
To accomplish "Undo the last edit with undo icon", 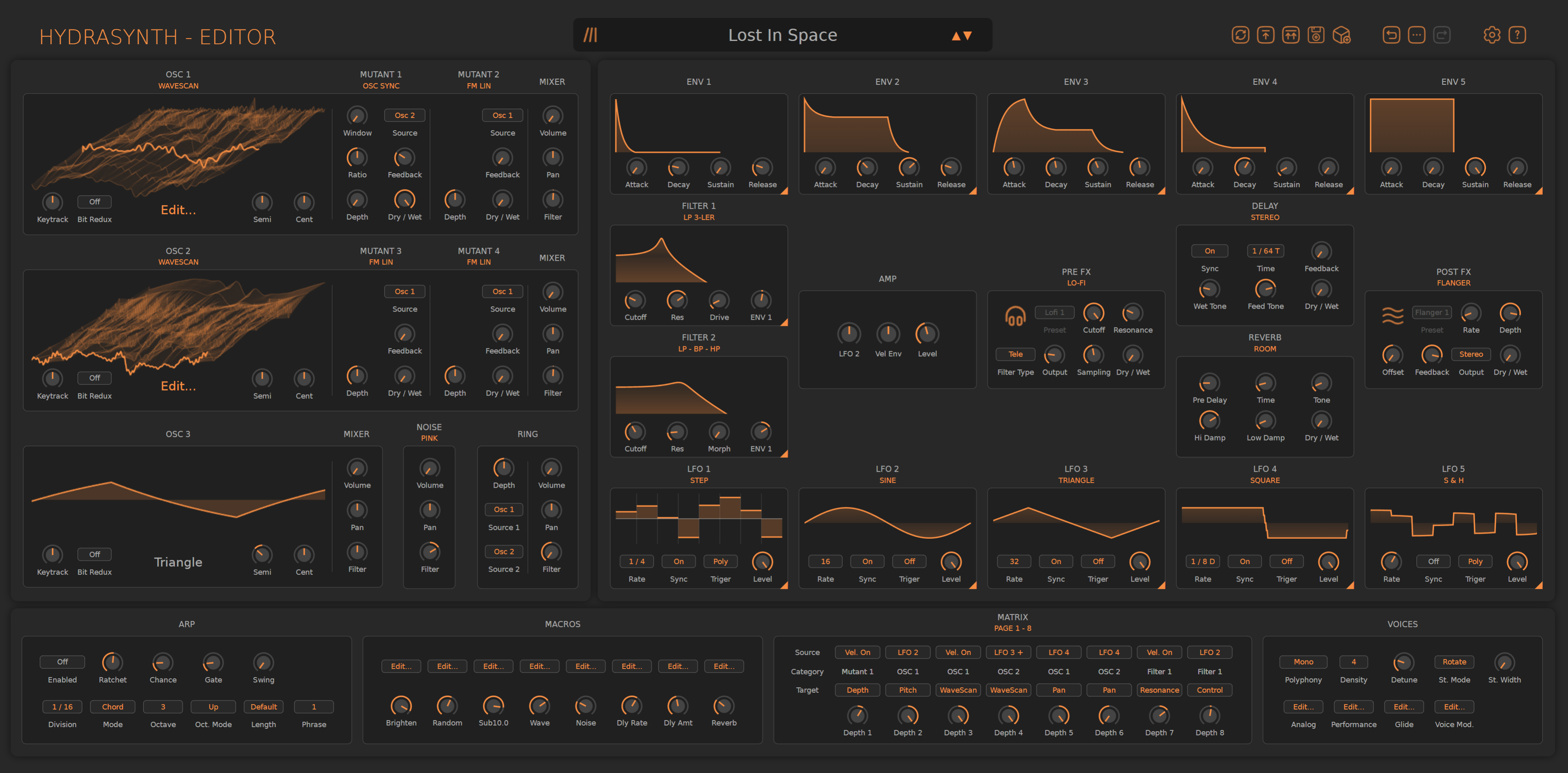I will (x=1391, y=35).
